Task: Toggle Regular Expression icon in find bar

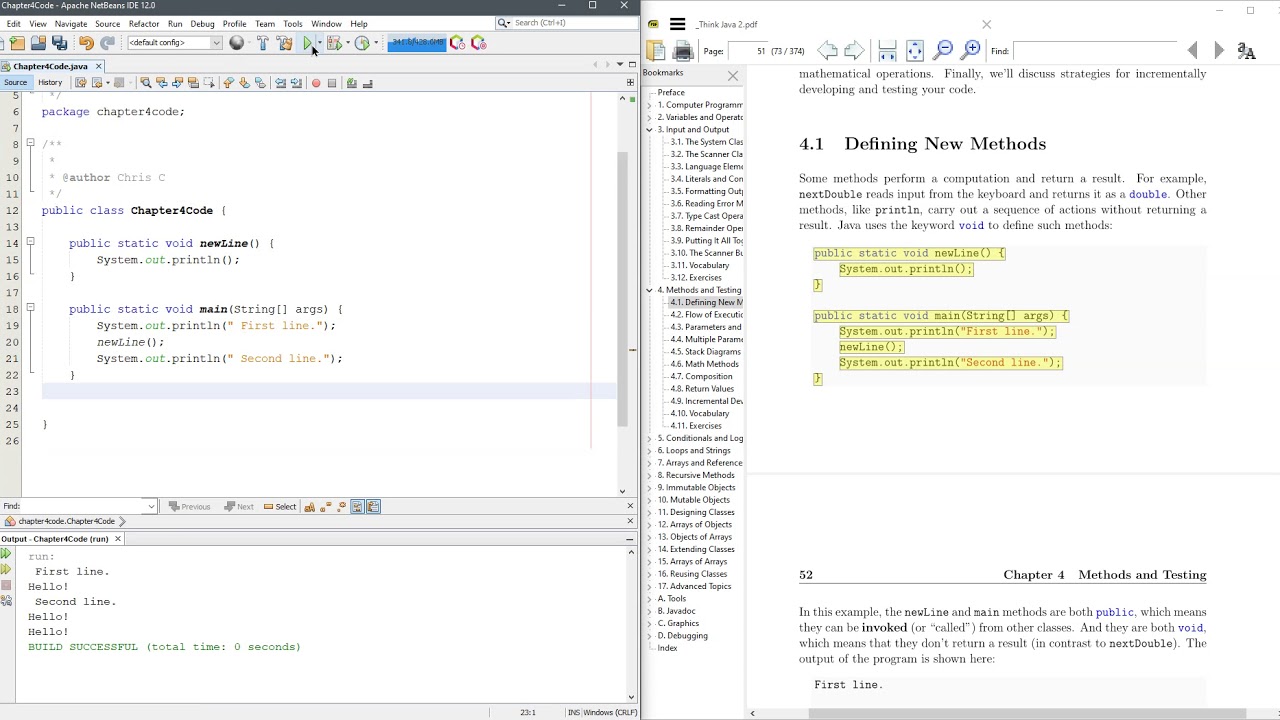Action: pos(341,507)
